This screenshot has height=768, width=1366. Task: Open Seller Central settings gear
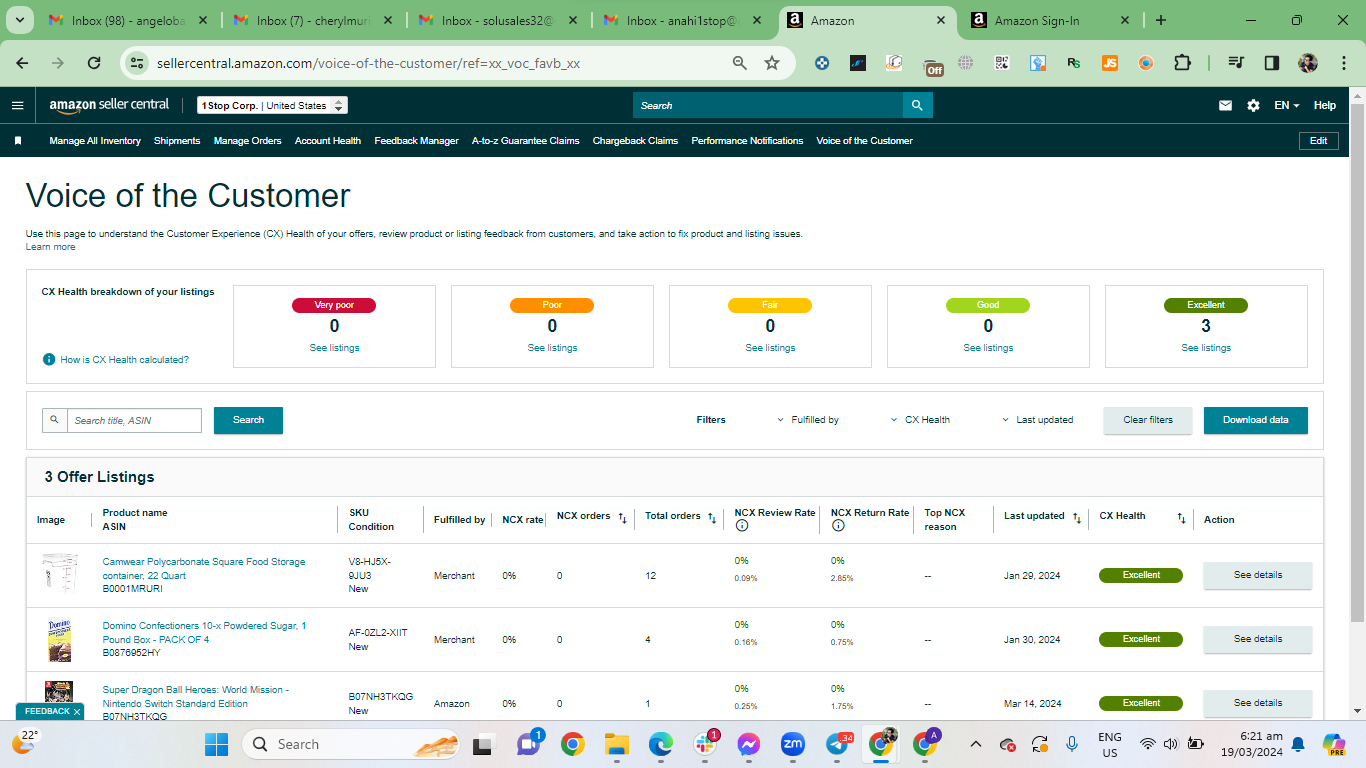pyautogui.click(x=1253, y=105)
